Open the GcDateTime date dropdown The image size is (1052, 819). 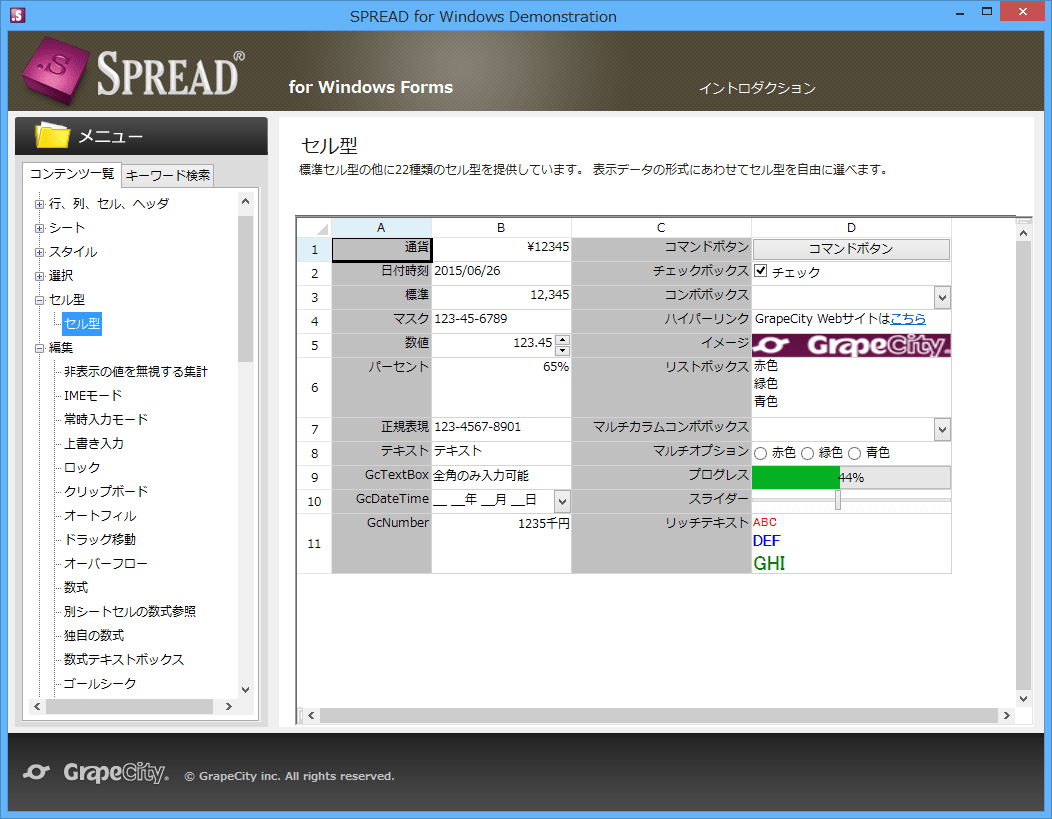point(562,500)
